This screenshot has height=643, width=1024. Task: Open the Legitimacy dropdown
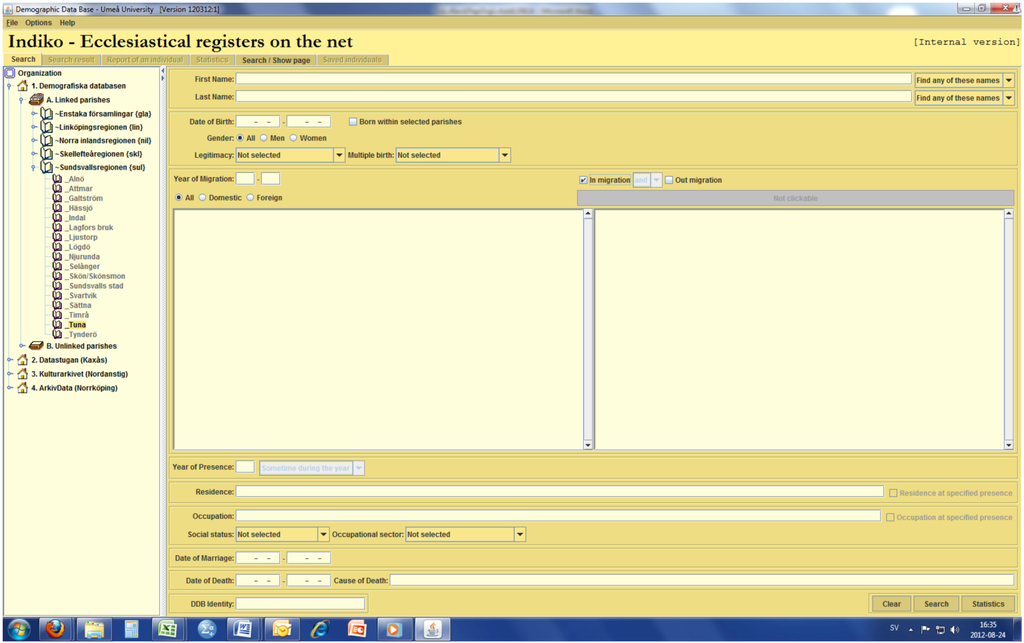click(339, 155)
